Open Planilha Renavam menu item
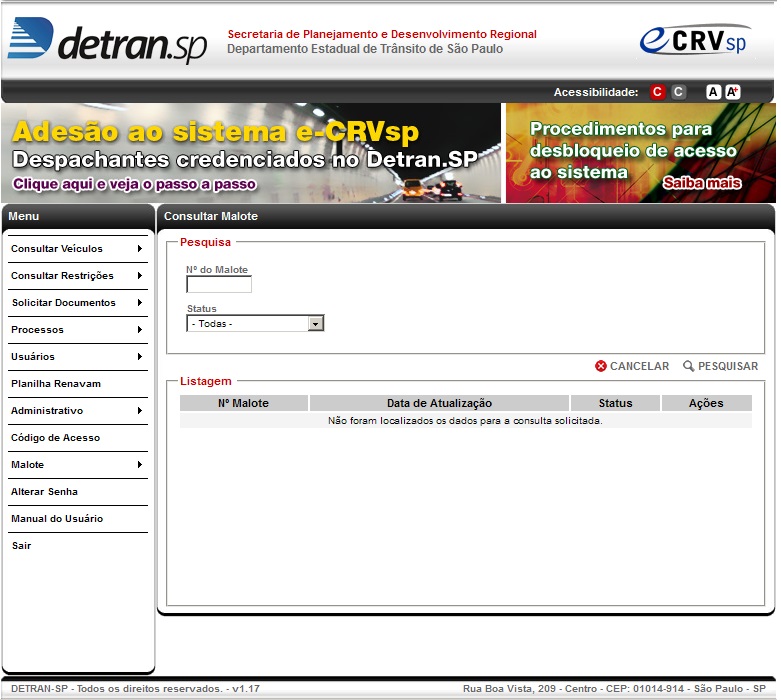This screenshot has width=781, height=700. [x=56, y=384]
